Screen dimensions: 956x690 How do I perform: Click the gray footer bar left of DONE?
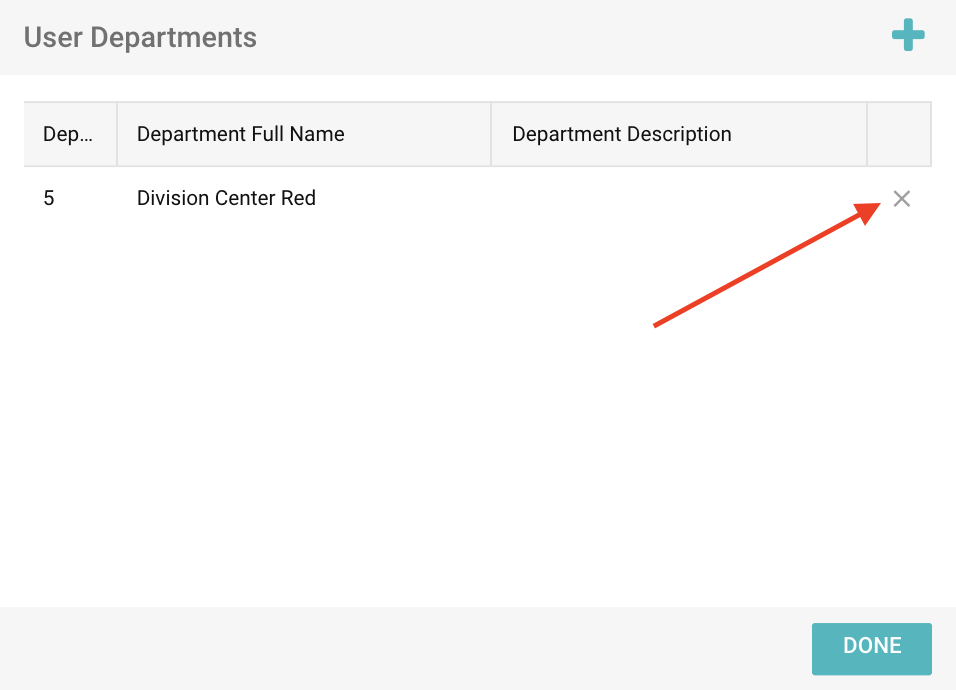(400, 647)
